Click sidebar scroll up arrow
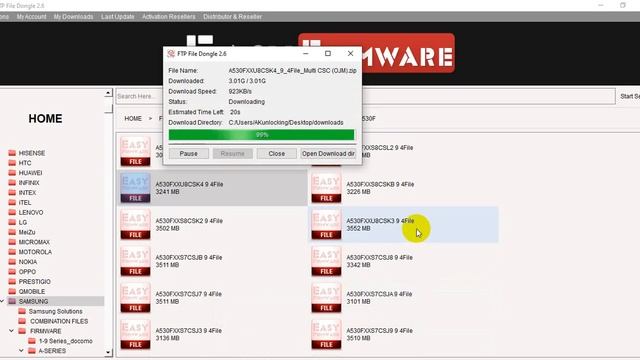The width and height of the screenshot is (640, 360). (x=108, y=93)
